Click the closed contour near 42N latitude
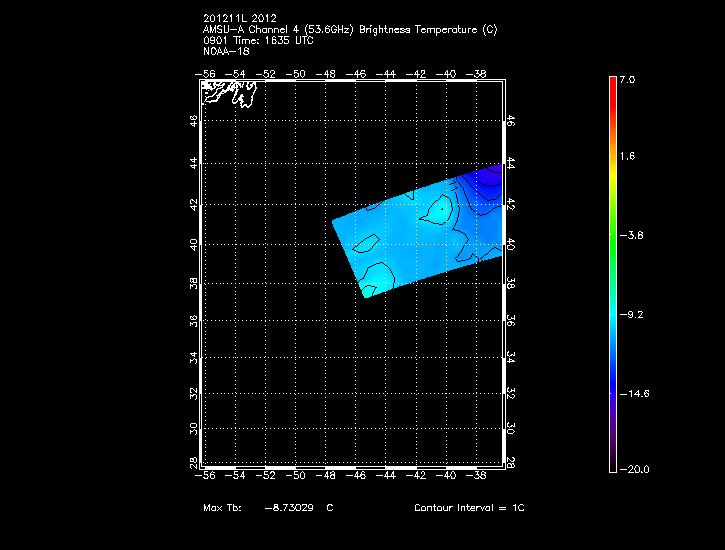Viewport: 725px width, 550px height. (x=438, y=209)
